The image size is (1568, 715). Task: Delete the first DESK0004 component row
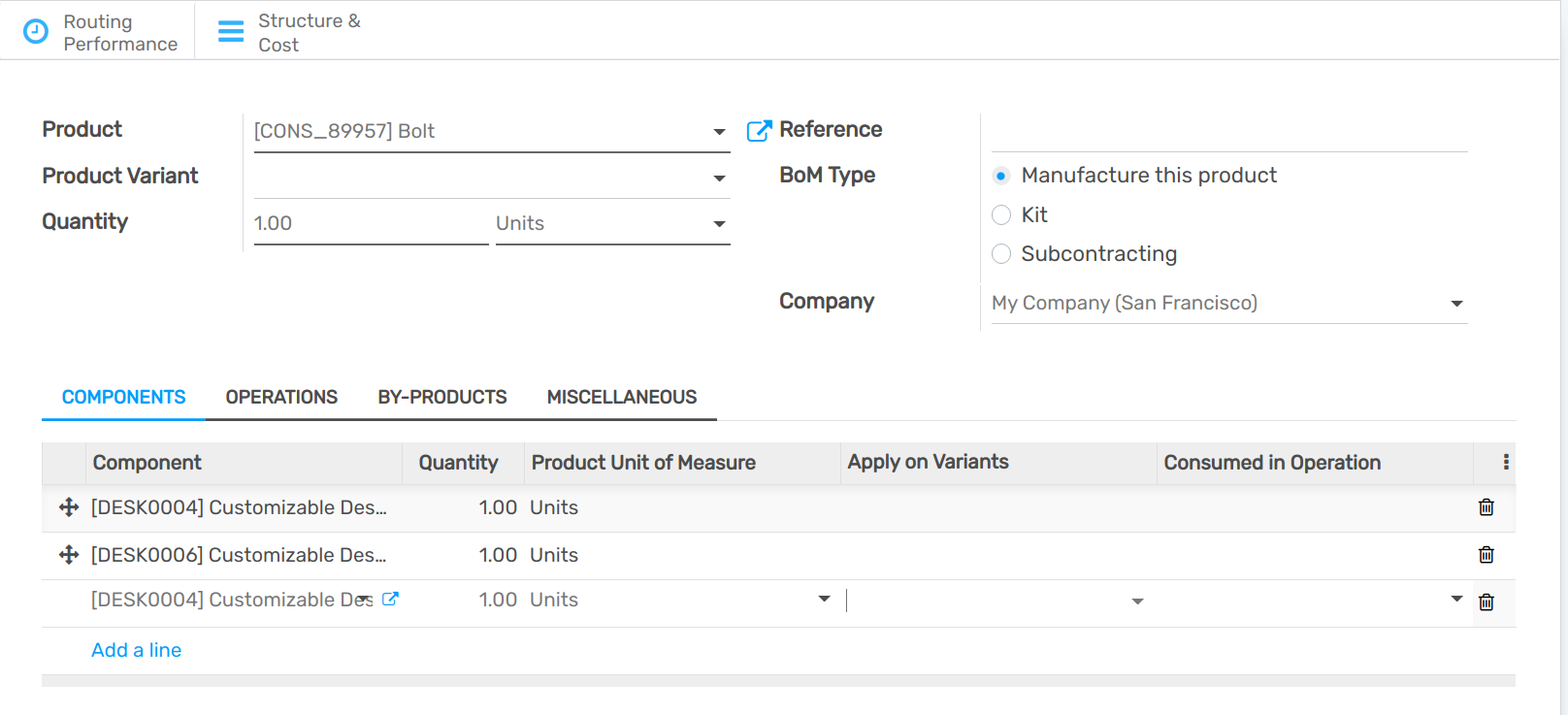(x=1486, y=507)
